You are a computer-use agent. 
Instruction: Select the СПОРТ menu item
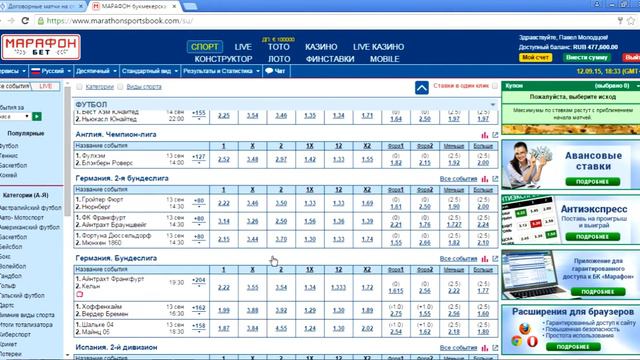(x=205, y=47)
